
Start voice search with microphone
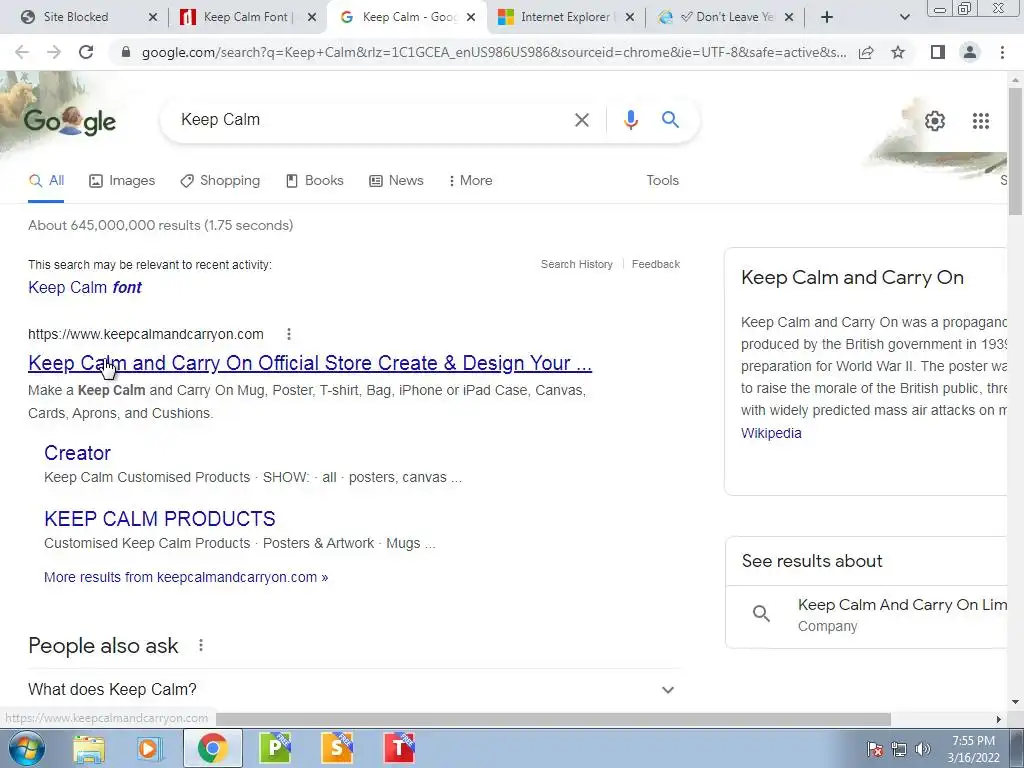tap(630, 120)
